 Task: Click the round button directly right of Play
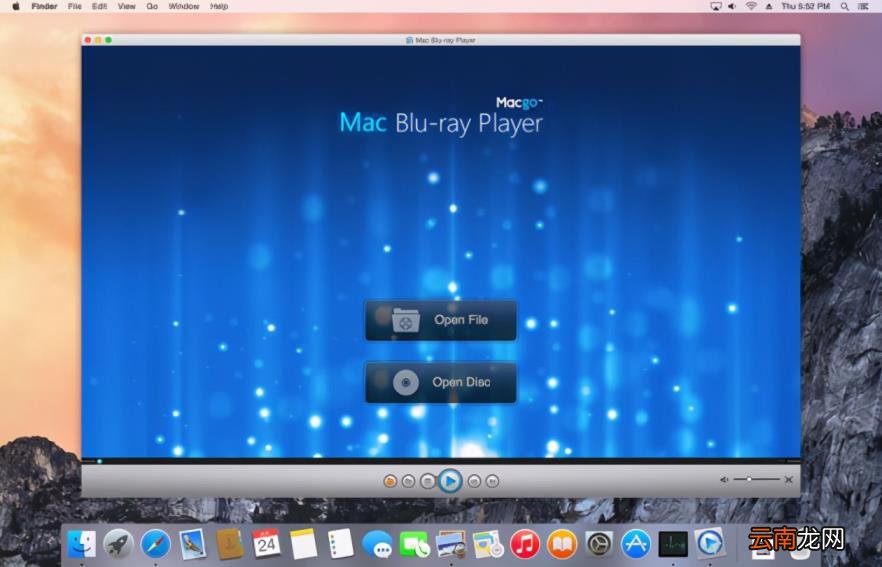474,481
